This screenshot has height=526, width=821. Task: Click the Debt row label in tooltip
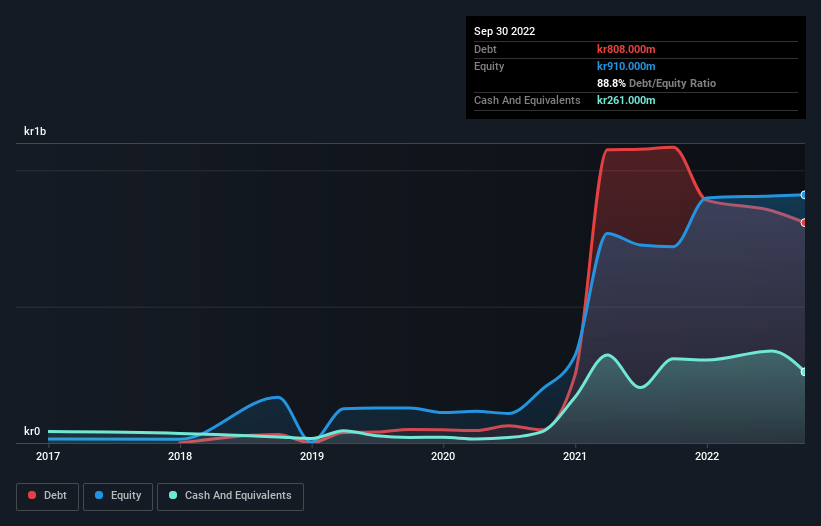[485, 49]
